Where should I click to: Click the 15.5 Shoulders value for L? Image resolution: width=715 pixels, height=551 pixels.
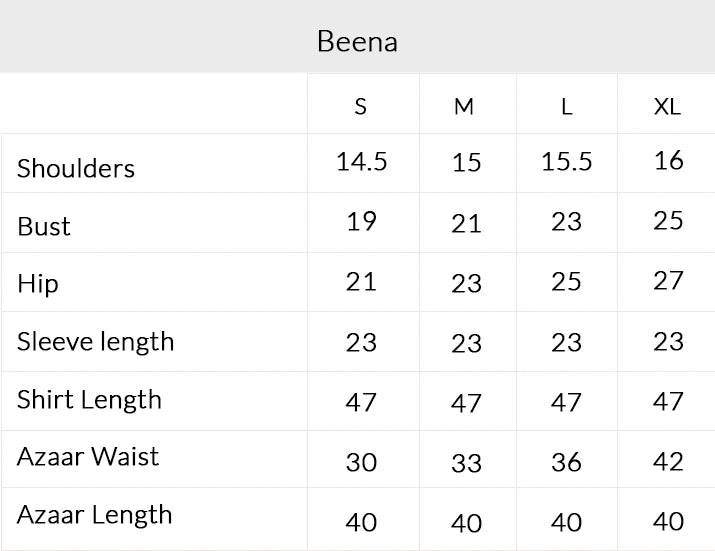pos(567,162)
